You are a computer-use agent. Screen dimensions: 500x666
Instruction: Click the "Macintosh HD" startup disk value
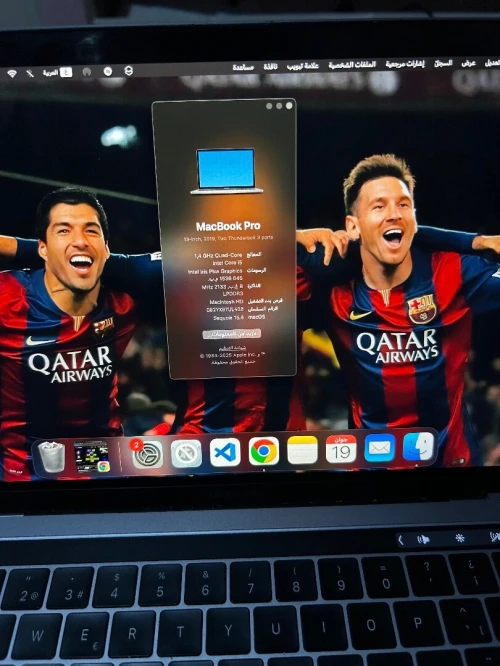(226, 302)
